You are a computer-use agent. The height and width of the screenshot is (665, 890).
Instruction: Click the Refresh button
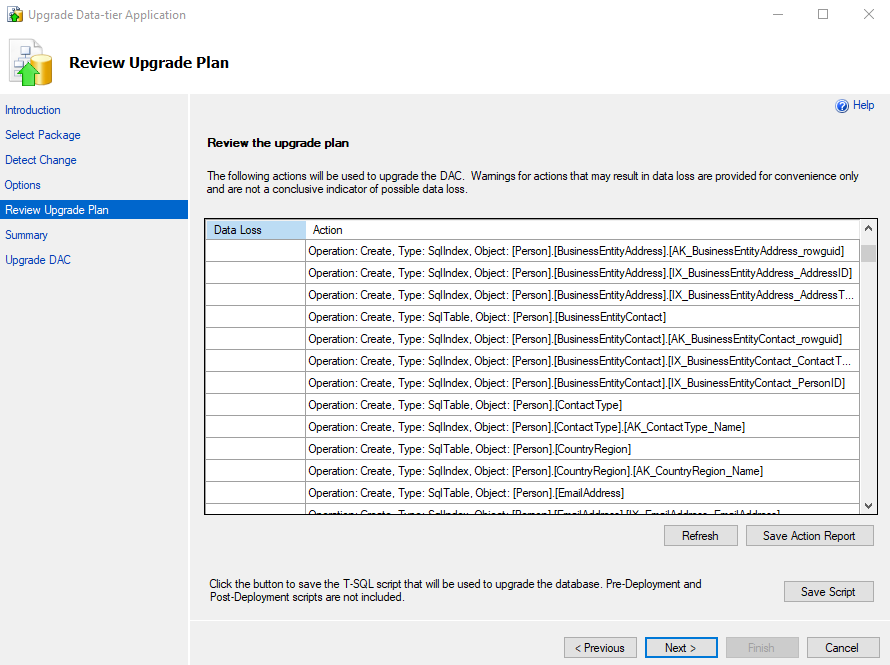click(700, 536)
